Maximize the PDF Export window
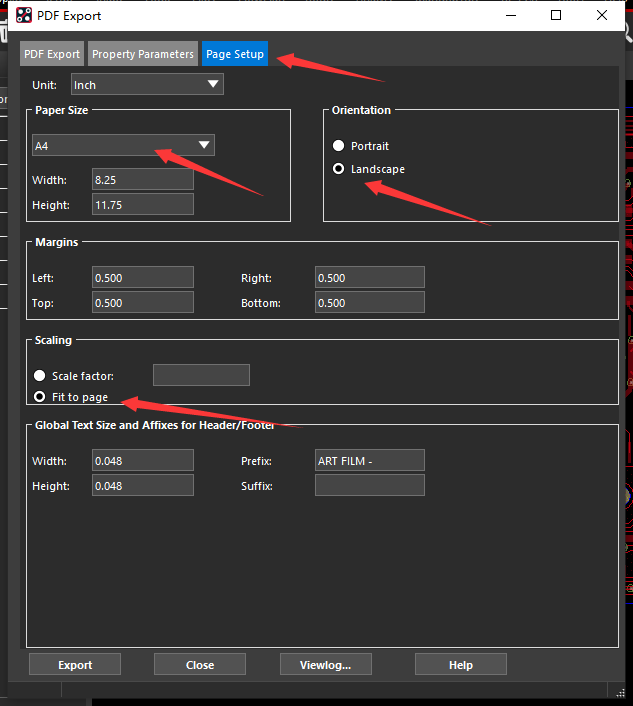 click(x=556, y=15)
